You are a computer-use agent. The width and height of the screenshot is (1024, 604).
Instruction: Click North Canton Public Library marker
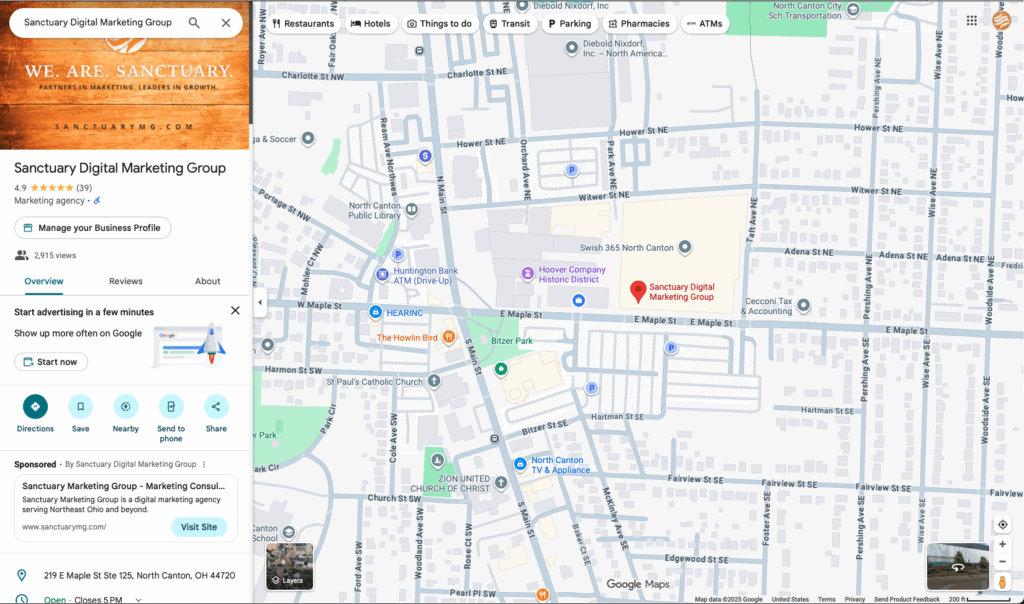pos(412,210)
